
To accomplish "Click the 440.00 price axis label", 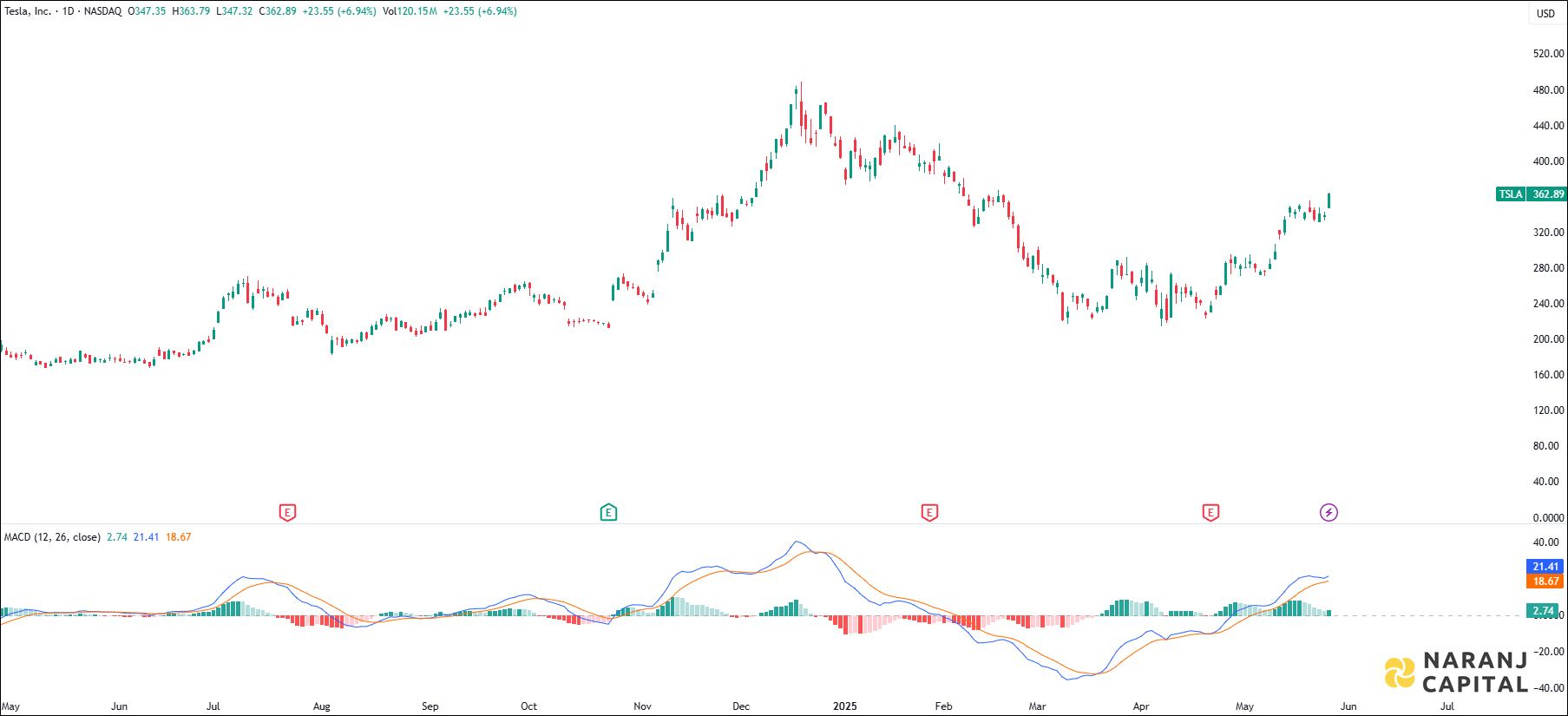I will pyautogui.click(x=1548, y=126).
